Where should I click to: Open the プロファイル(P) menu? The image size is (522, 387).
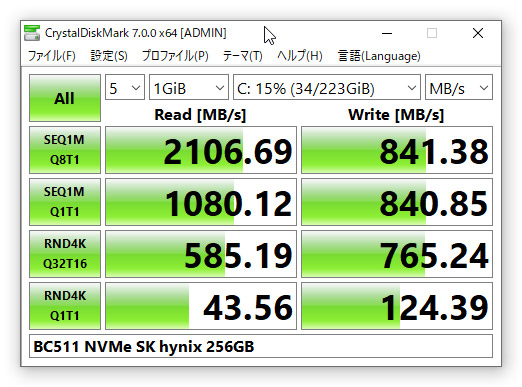pyautogui.click(x=175, y=56)
